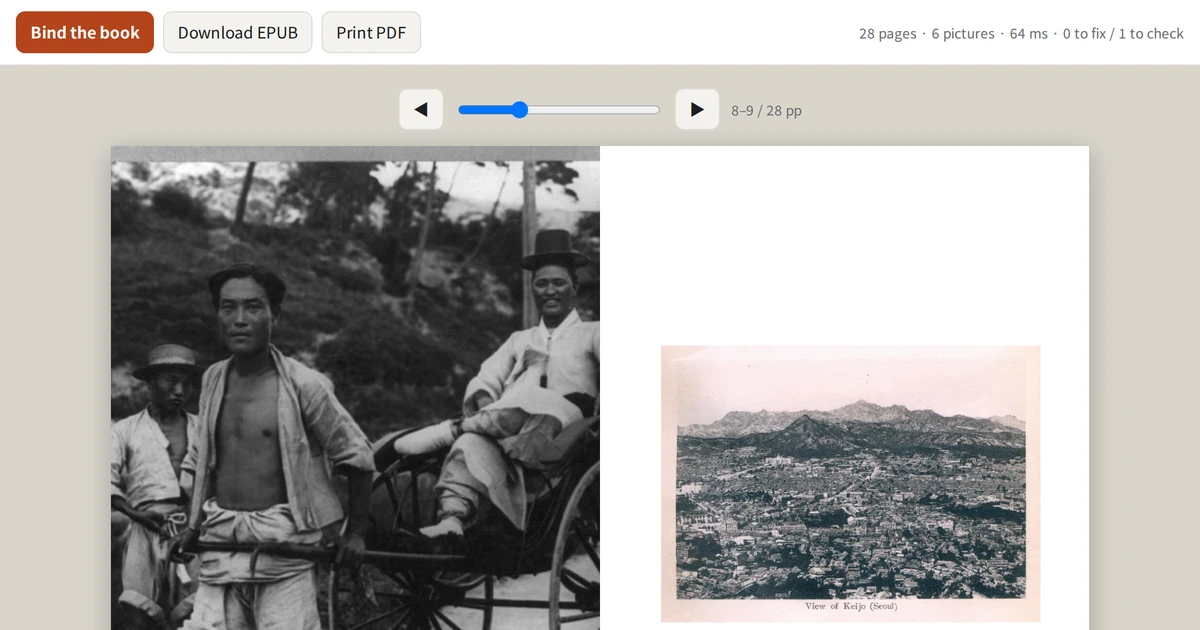Go to the previous page spread
The image size is (1200, 630).
421,109
